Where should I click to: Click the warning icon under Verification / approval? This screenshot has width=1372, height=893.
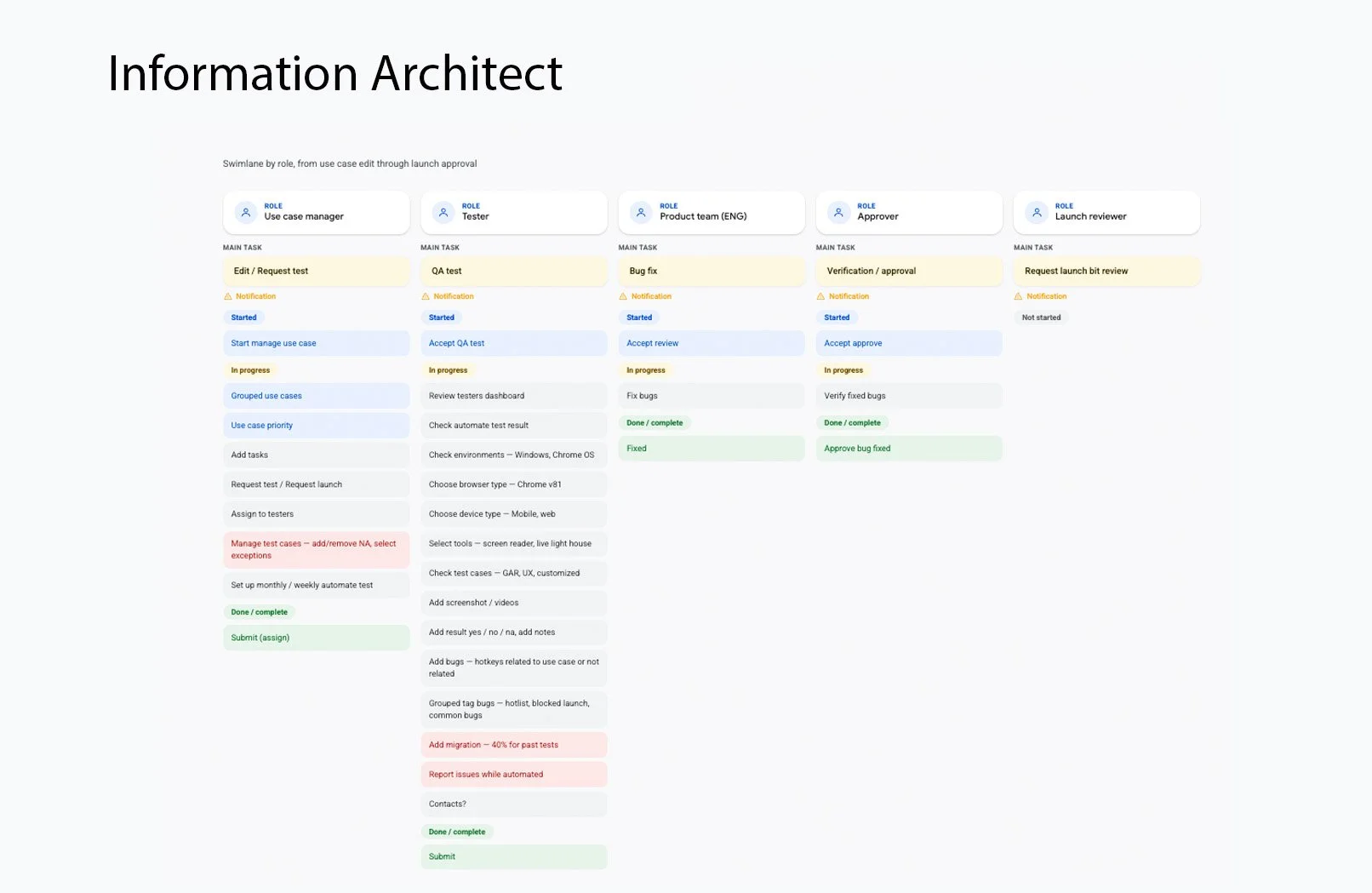(820, 296)
